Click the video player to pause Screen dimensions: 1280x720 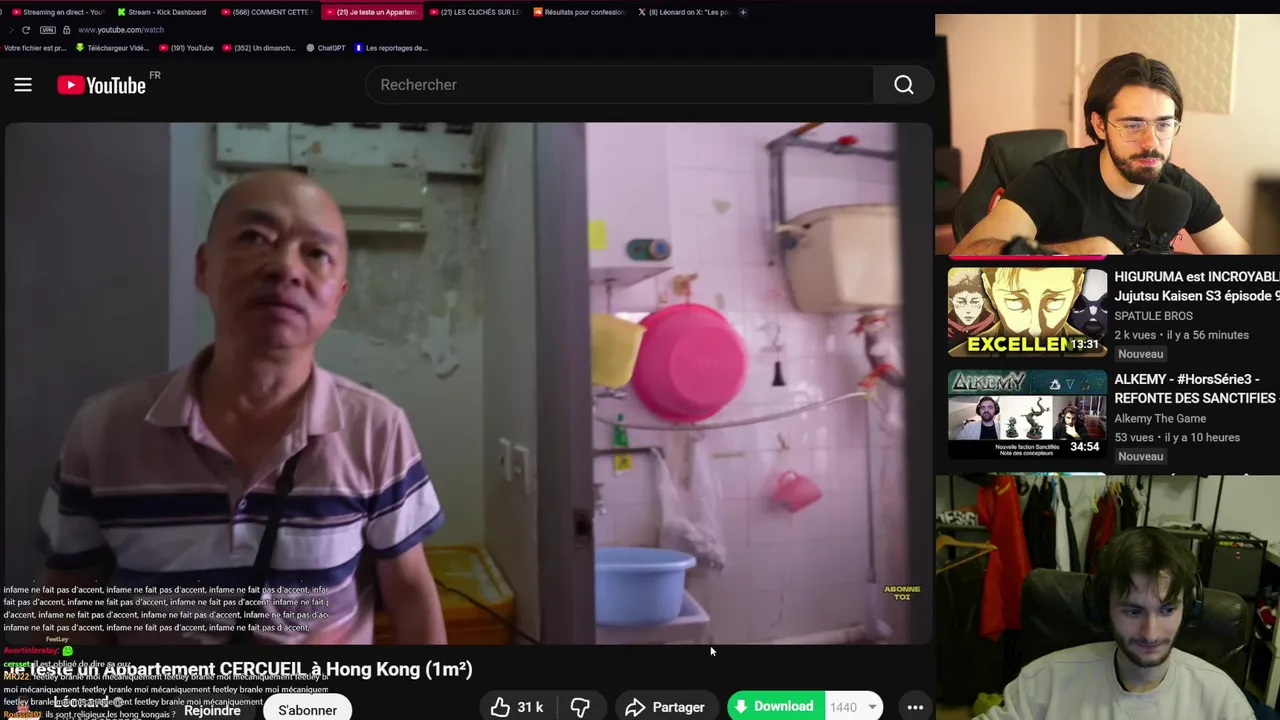tap(468, 384)
